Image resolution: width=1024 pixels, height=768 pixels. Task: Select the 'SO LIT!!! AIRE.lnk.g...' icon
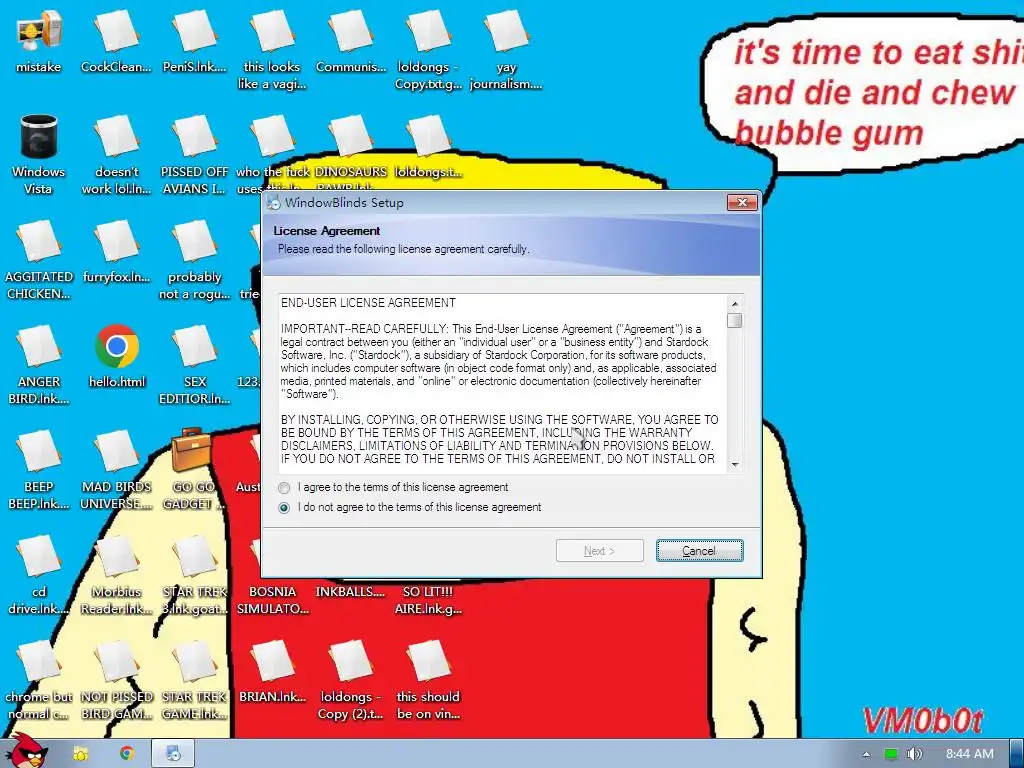428,600
